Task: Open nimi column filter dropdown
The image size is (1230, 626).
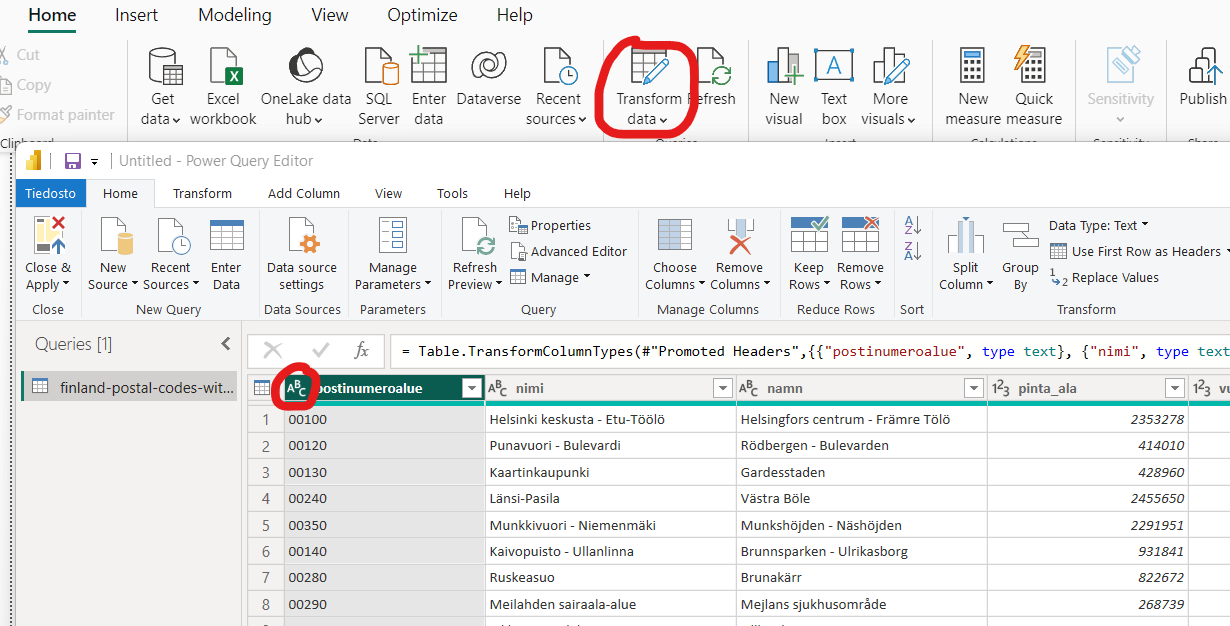Action: tap(723, 388)
